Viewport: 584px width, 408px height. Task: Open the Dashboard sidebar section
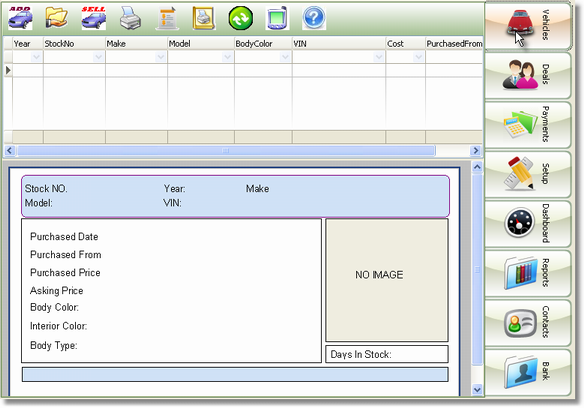click(x=528, y=224)
